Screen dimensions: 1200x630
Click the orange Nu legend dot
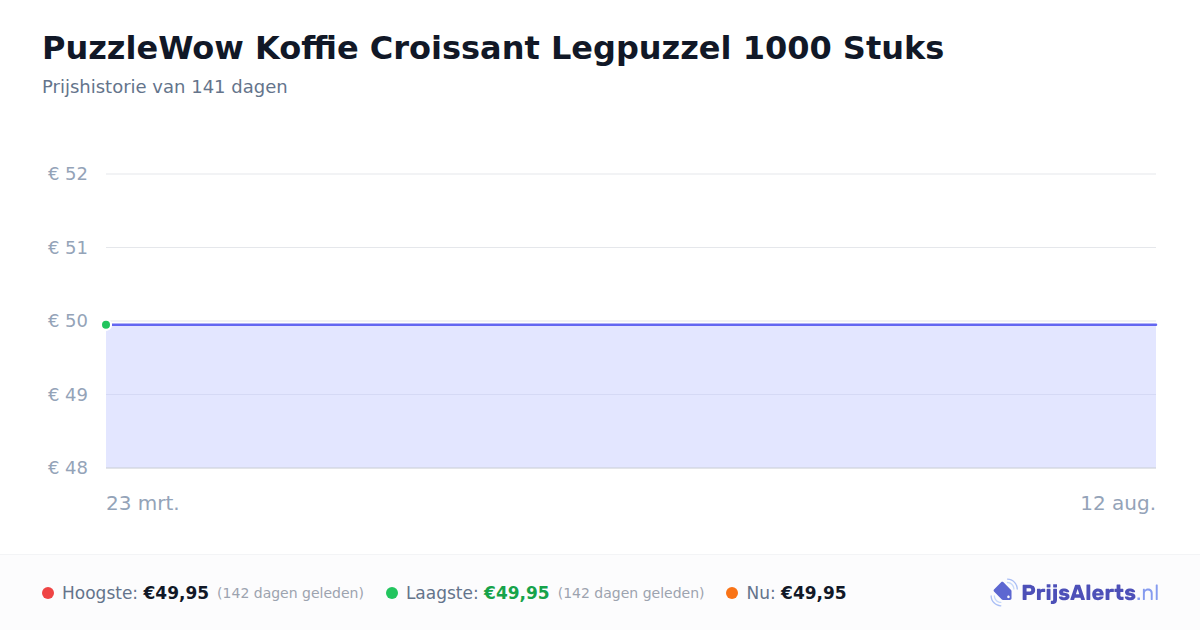[732, 593]
